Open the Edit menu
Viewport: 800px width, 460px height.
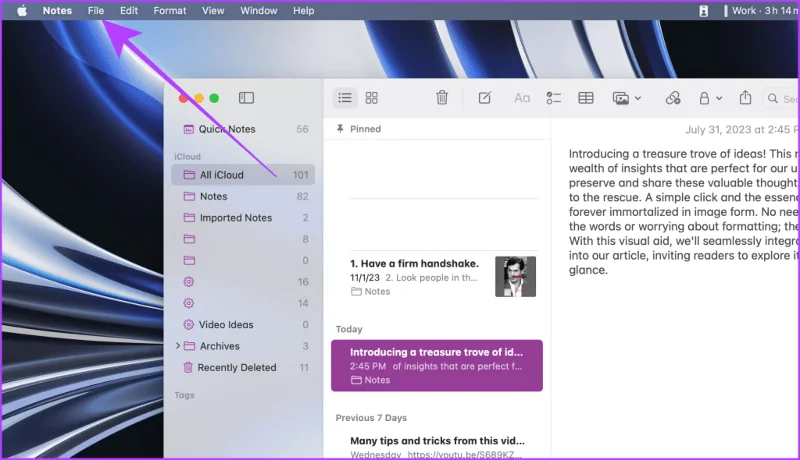click(129, 10)
